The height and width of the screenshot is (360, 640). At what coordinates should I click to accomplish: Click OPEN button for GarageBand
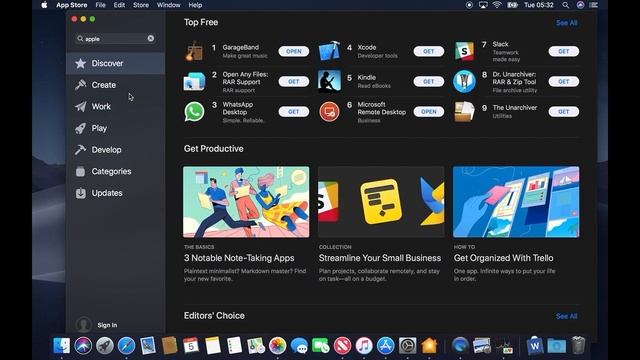(x=294, y=51)
